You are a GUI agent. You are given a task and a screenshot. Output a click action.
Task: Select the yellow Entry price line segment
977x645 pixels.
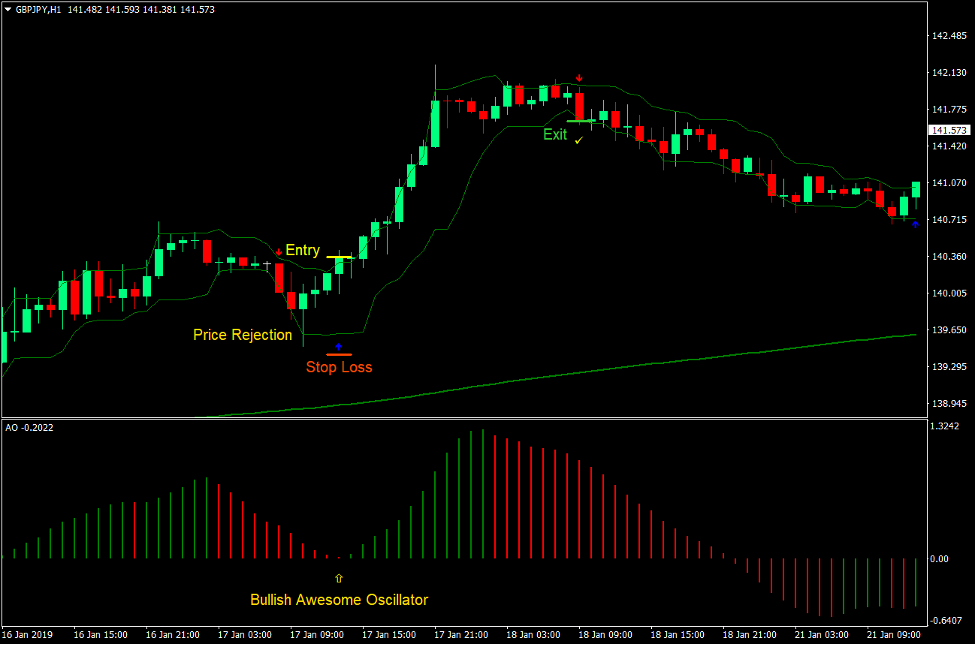[340, 256]
